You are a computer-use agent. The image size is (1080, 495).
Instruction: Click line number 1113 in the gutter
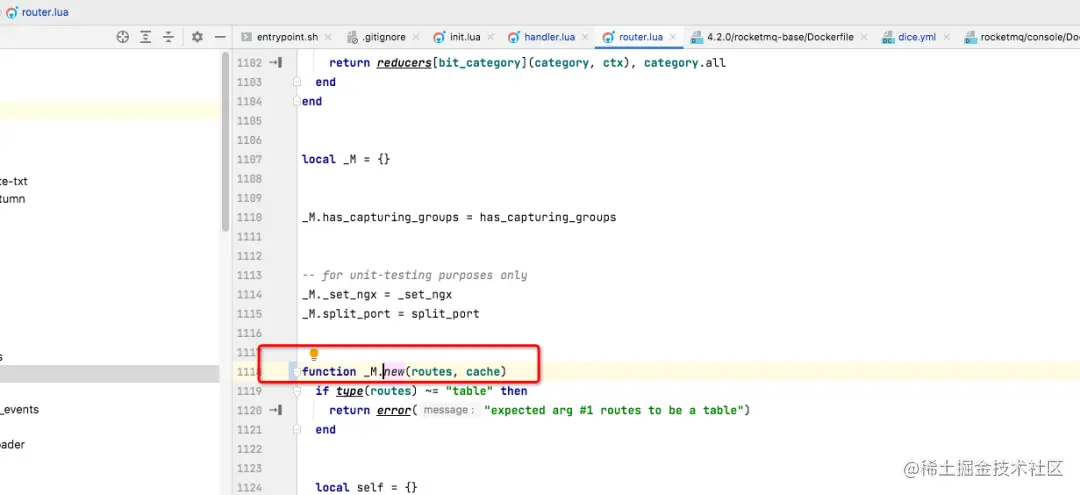pyautogui.click(x=249, y=275)
